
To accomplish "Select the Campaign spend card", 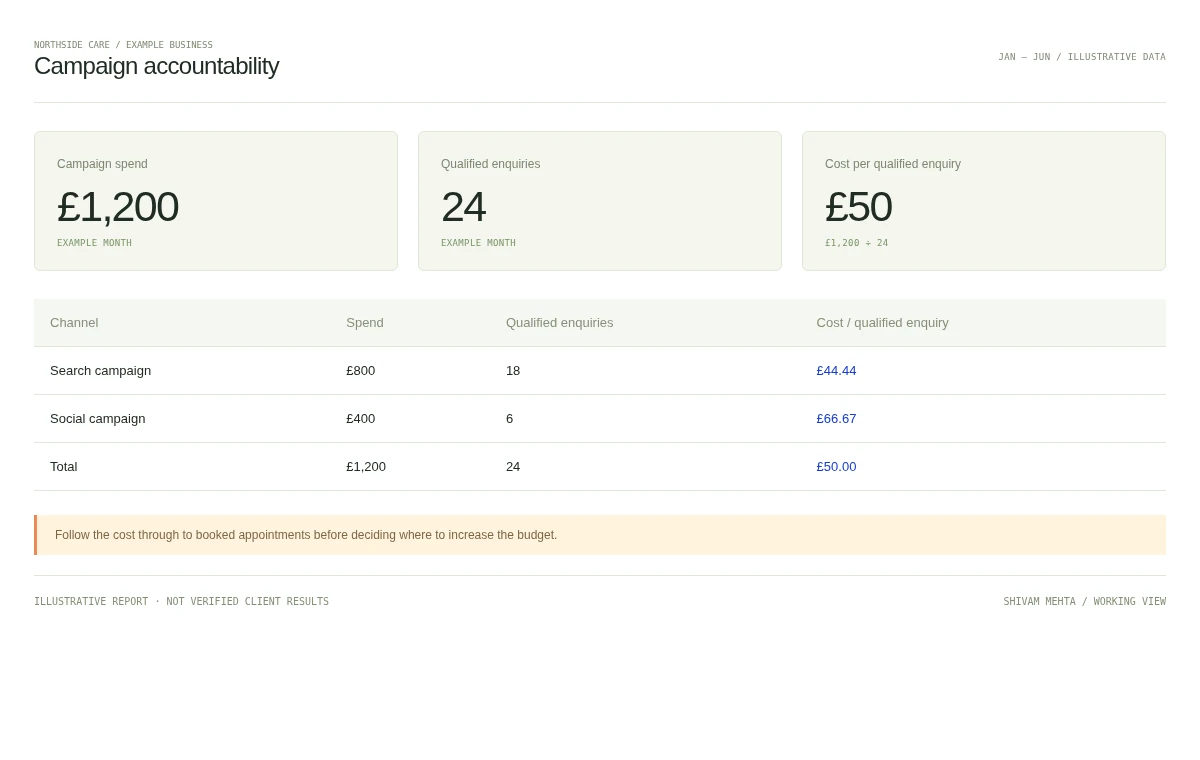I will (x=216, y=201).
